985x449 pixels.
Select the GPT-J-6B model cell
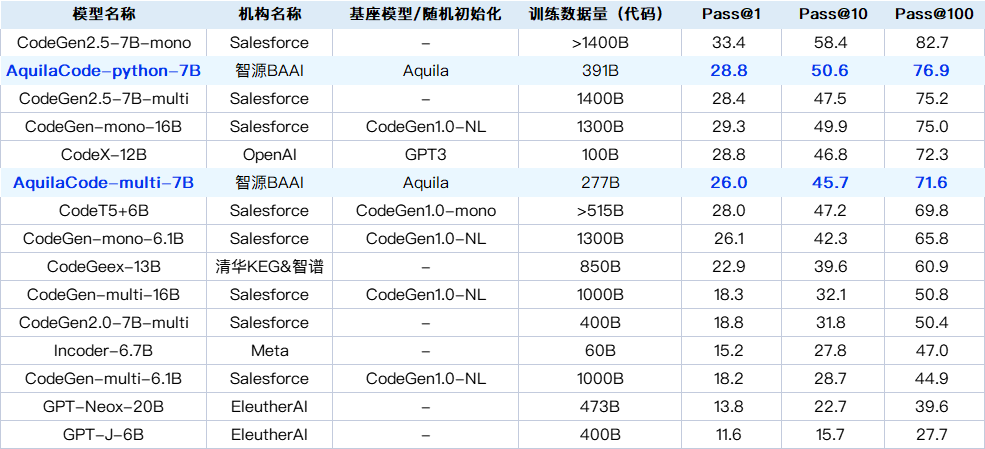coord(103,435)
